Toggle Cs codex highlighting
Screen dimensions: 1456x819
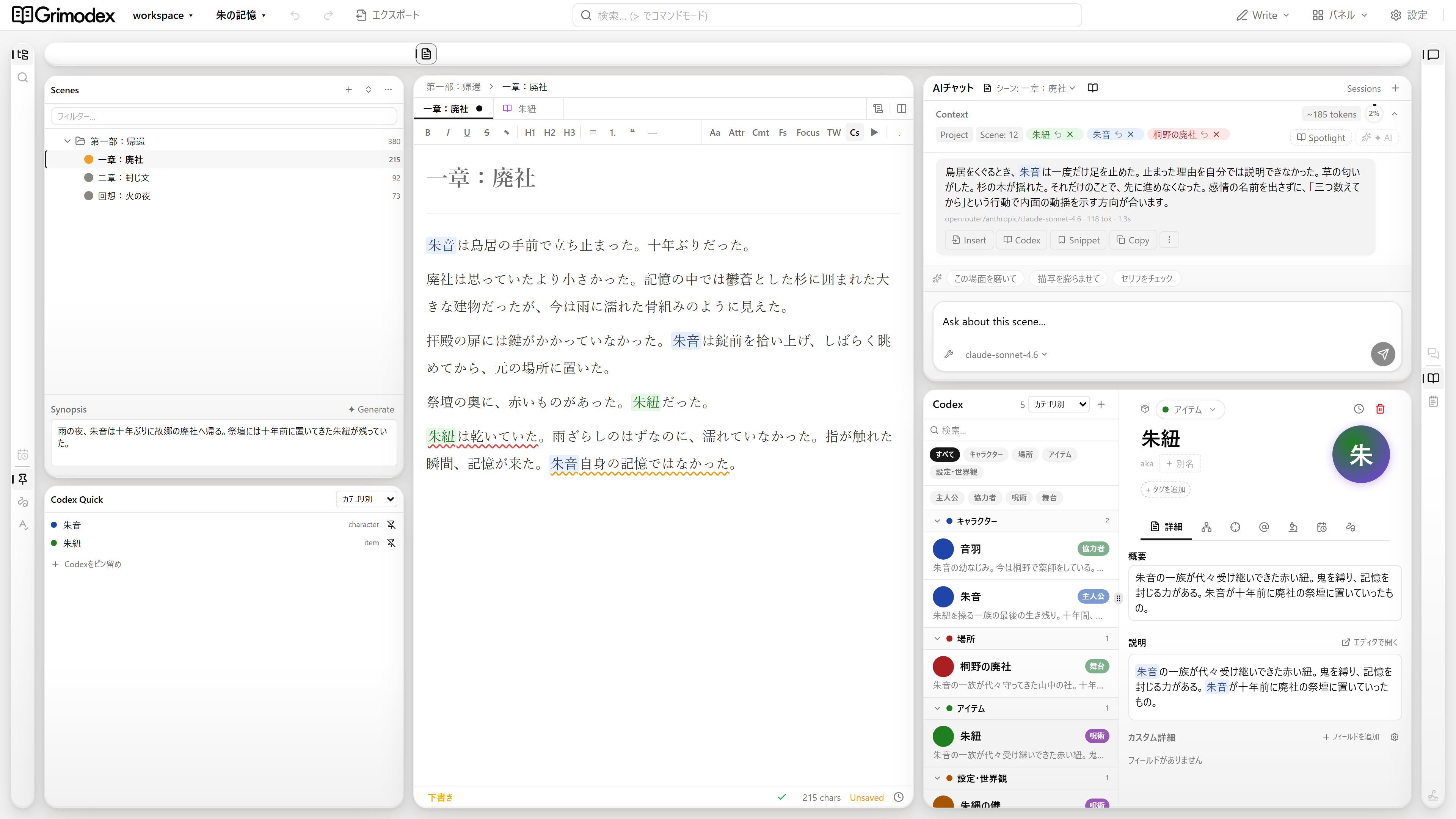pos(854,132)
